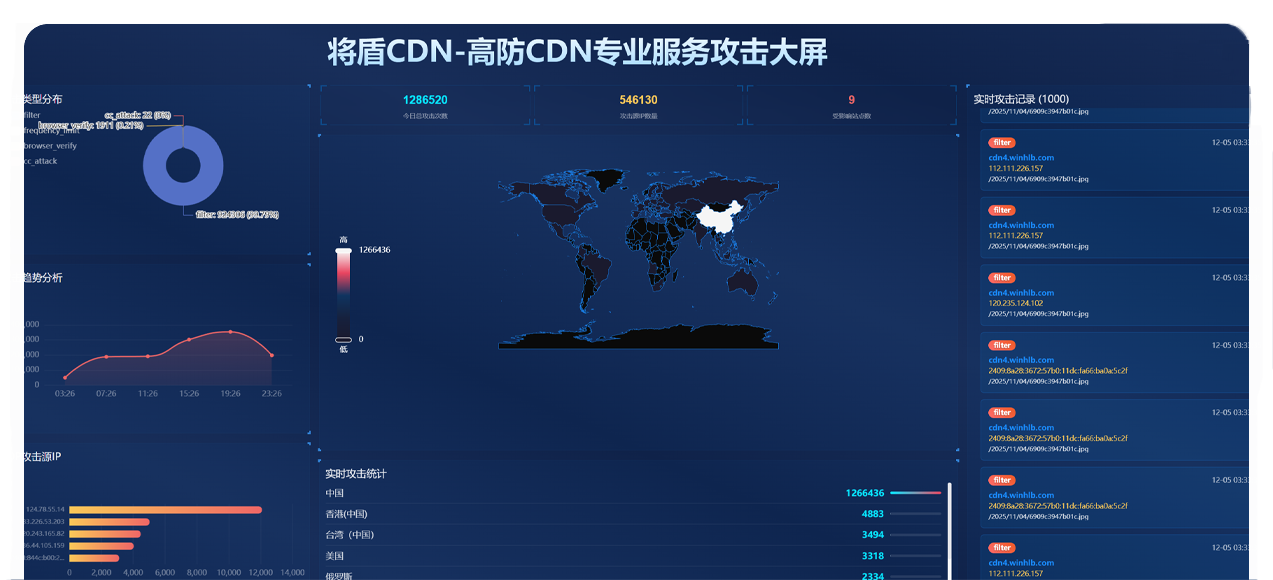Select the 美国 row showing 3318 attacks
Viewport: 1273px width, 580px height.
tap(632, 556)
